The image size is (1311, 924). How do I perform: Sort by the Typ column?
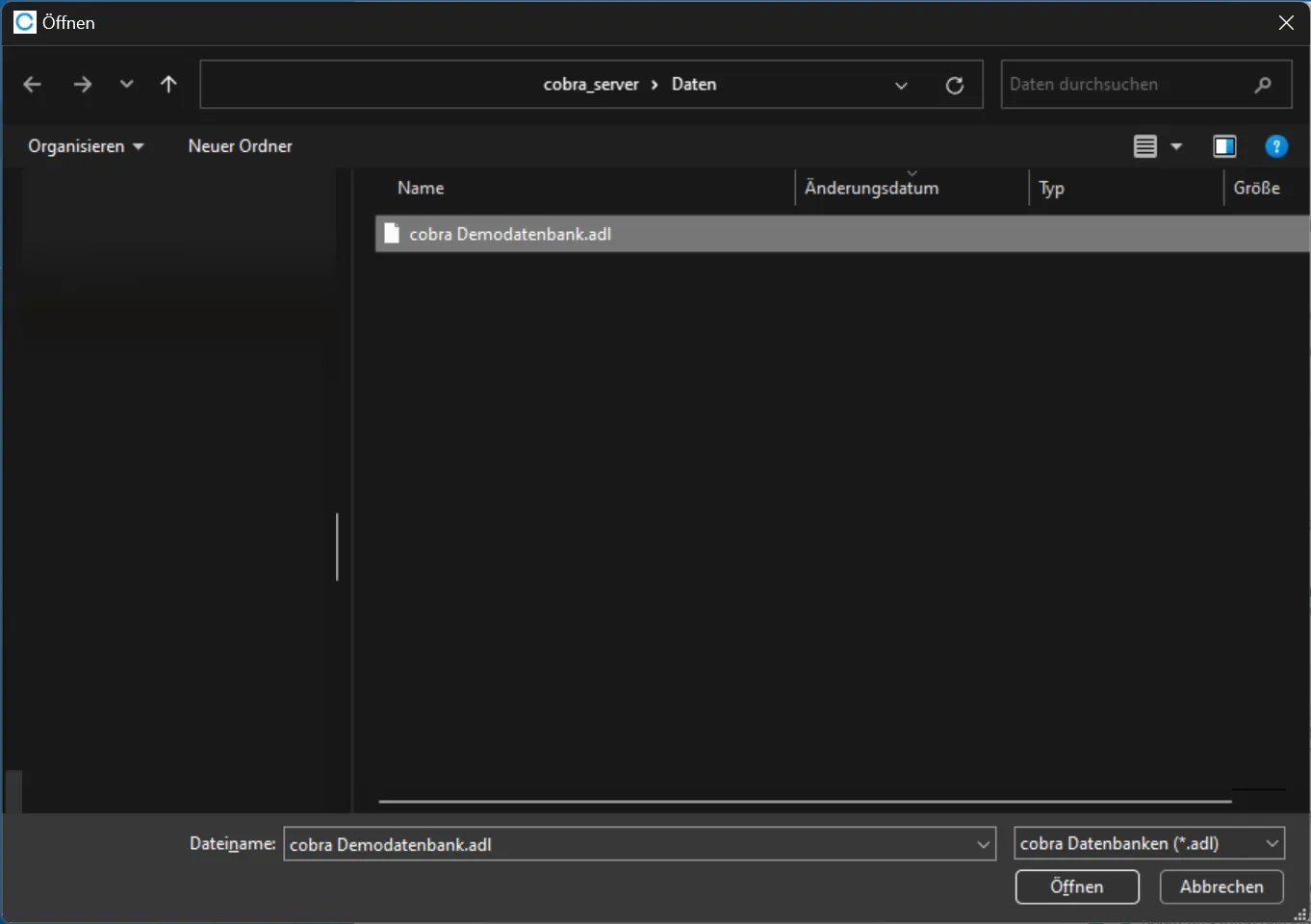coord(1052,189)
